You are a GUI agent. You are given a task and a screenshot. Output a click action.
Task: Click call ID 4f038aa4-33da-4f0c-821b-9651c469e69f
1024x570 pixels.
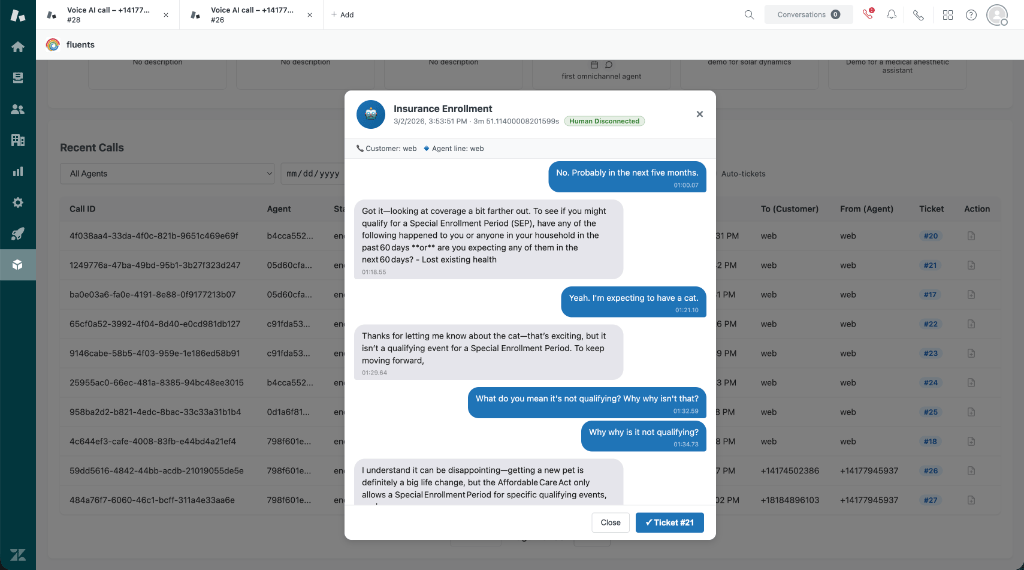click(x=153, y=236)
